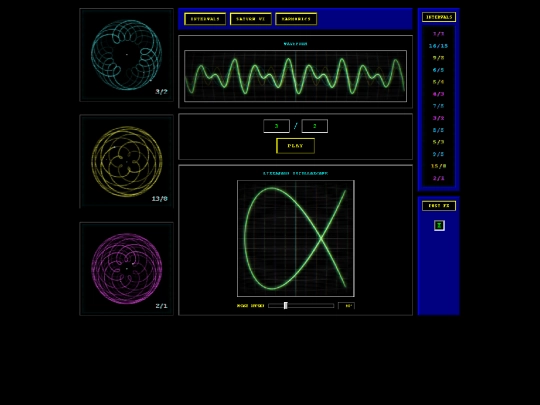Select the 7/5 interval
Screen dimensions: 540x405
(x=438, y=106)
